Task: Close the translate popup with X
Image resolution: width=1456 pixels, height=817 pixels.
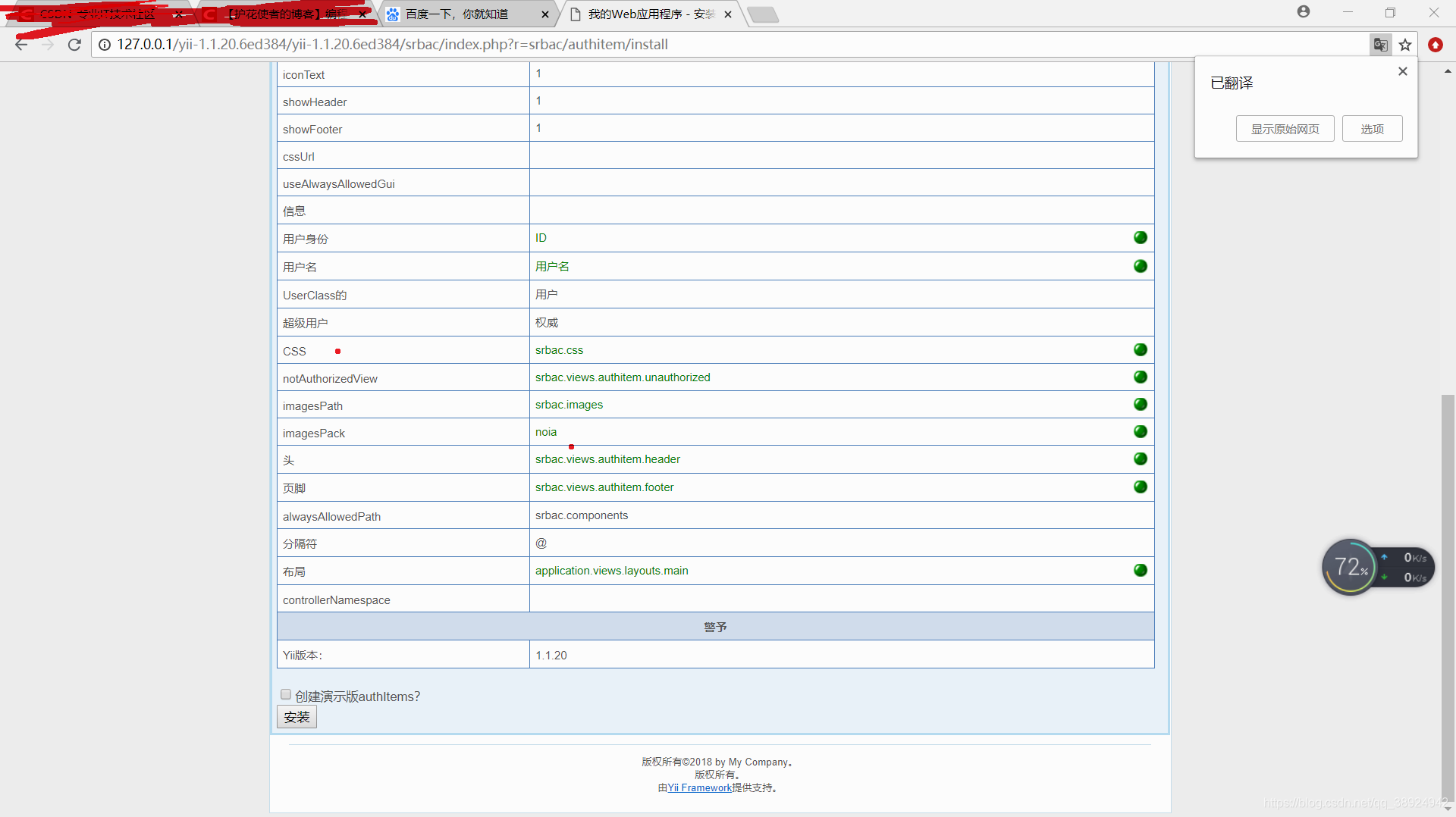Action: 1403,71
